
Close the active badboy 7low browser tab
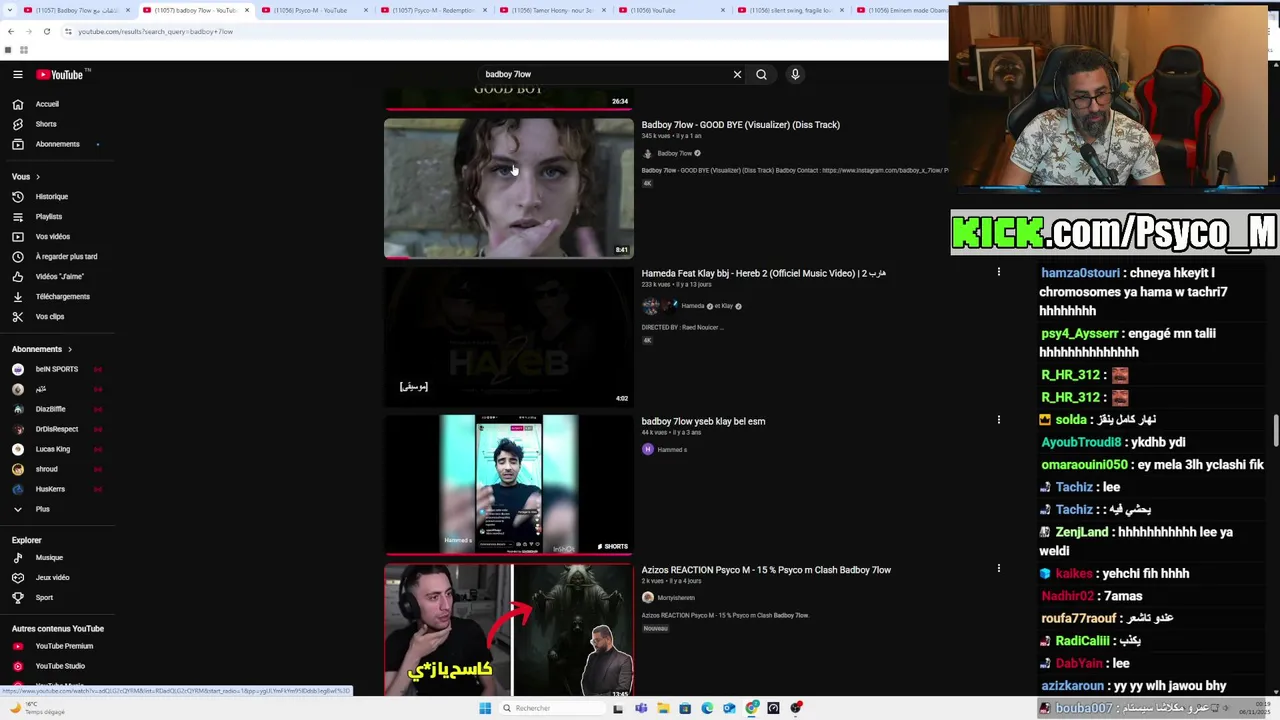tap(247, 10)
